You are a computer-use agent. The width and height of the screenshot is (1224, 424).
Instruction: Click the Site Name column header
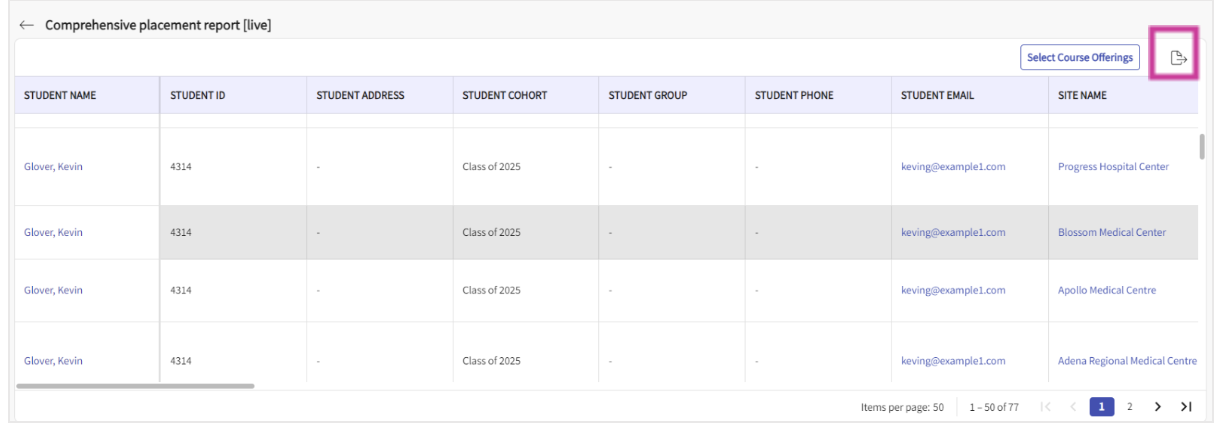[x=1084, y=96]
